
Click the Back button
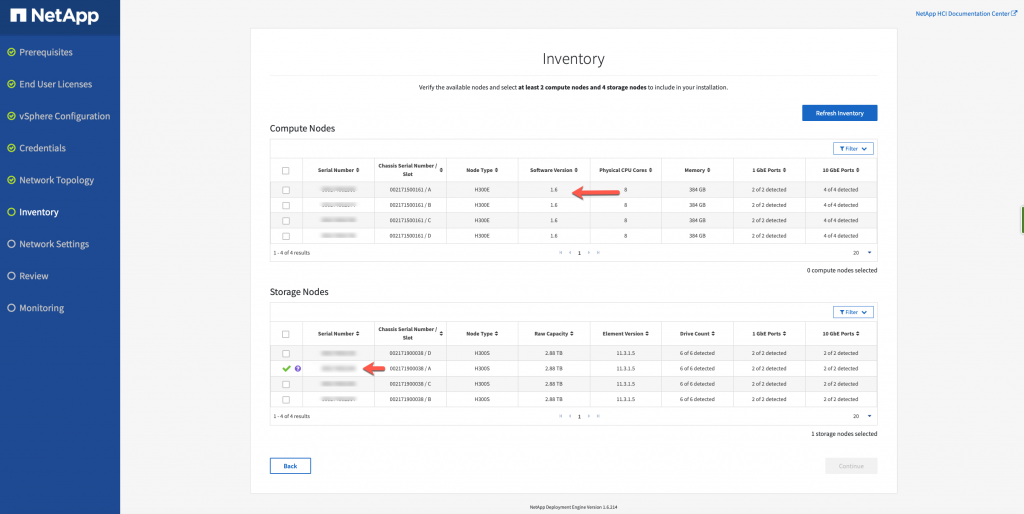[290, 466]
